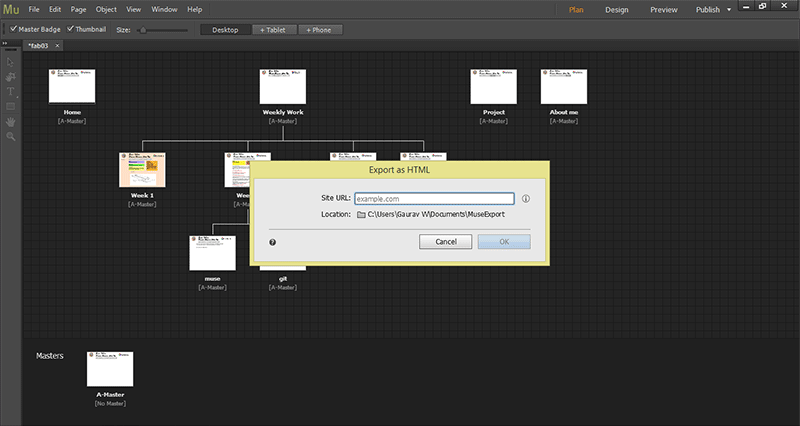Click the Publish button
The height and width of the screenshot is (426, 800).
708,10
